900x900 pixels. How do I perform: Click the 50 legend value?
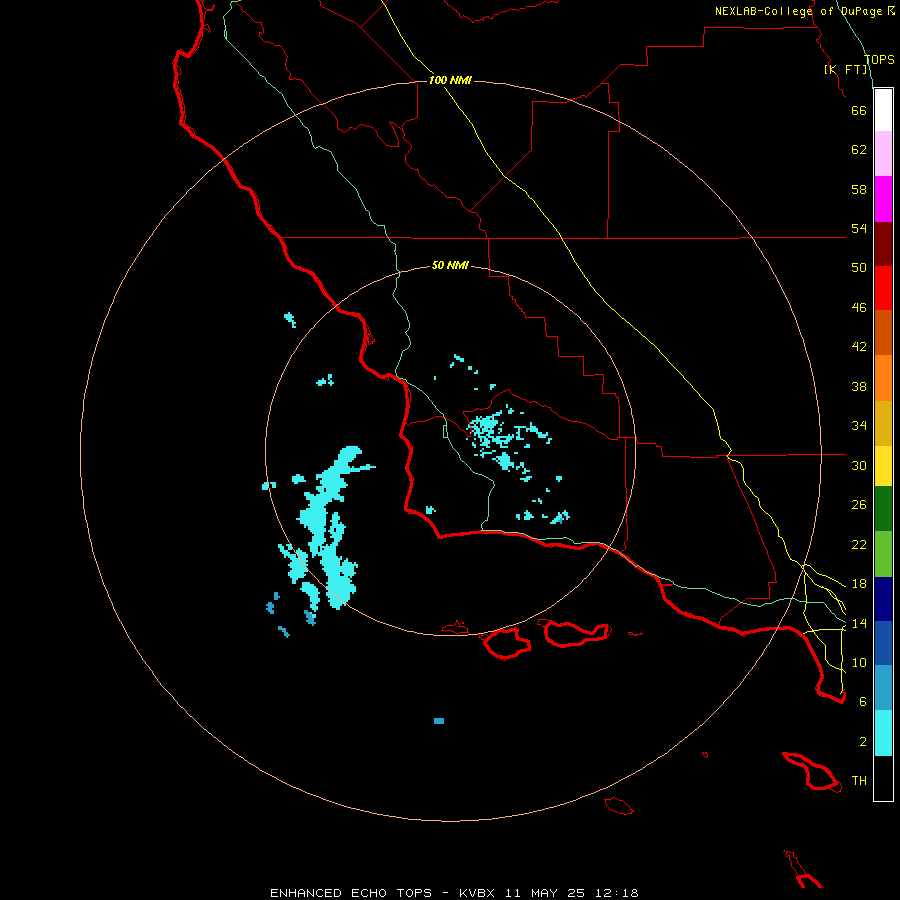(x=859, y=268)
